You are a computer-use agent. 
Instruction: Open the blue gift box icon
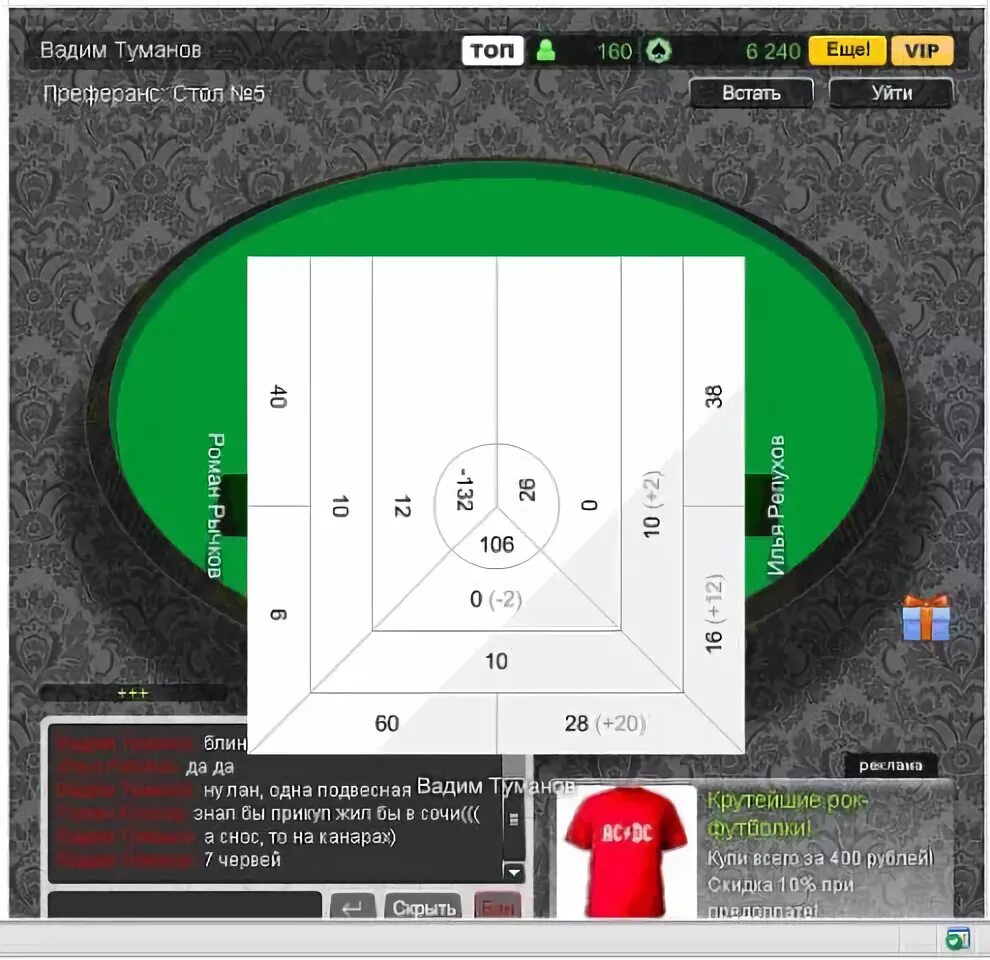(x=926, y=618)
